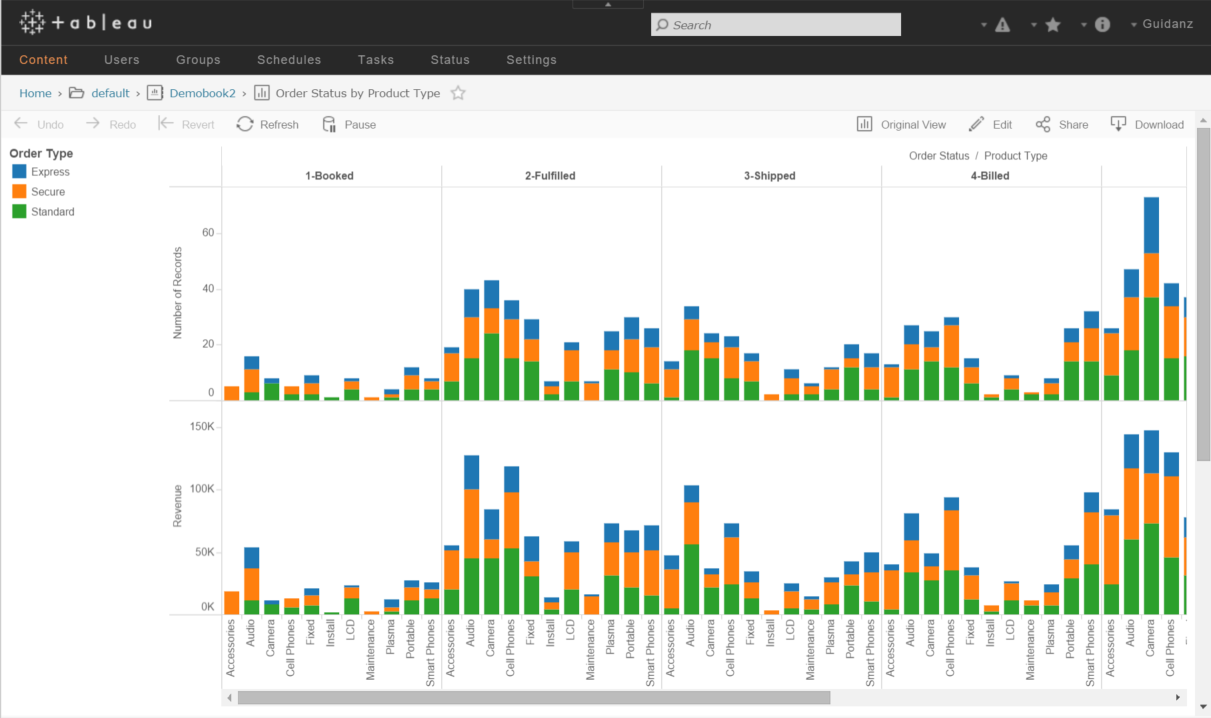The width and height of the screenshot is (1211, 718).
Task: Click the Demobook2 workbook icon
Action: point(155,93)
